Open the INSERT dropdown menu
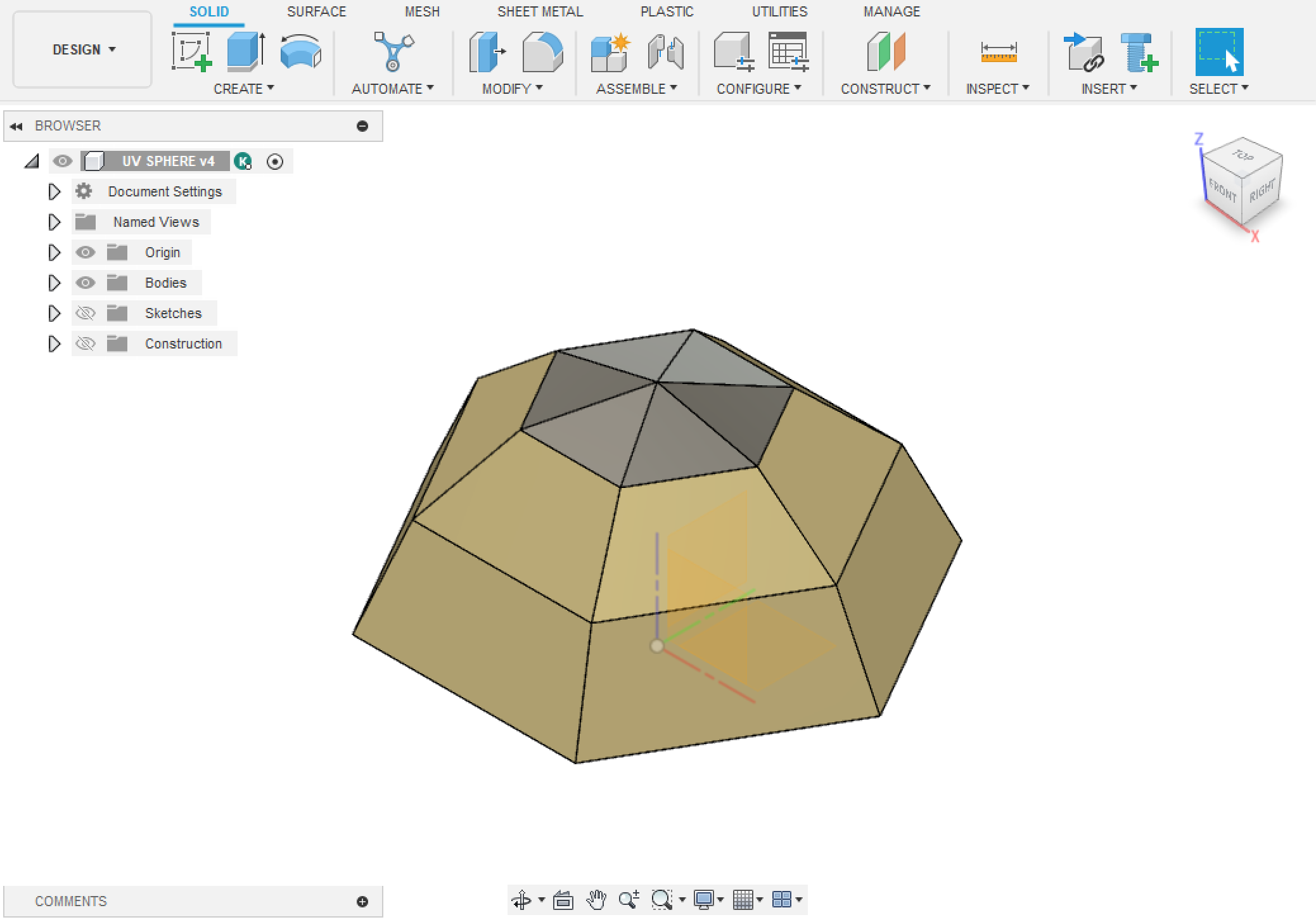The height and width of the screenshot is (922, 1316). coord(1109,89)
